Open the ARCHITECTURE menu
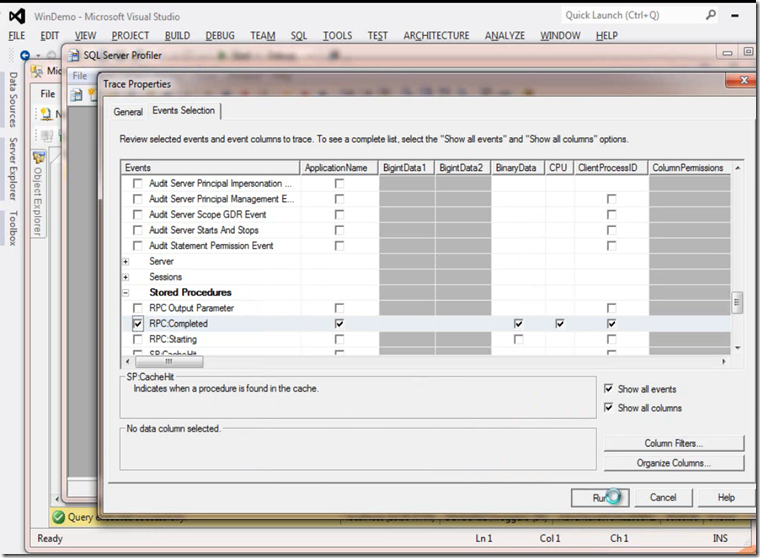760x558 pixels. click(436, 35)
